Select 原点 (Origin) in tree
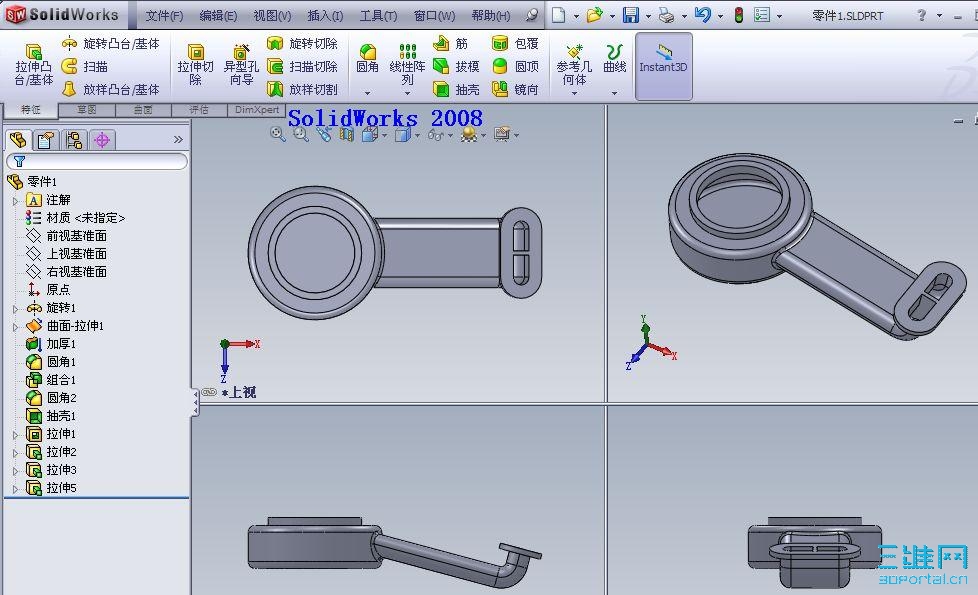 pos(48,289)
